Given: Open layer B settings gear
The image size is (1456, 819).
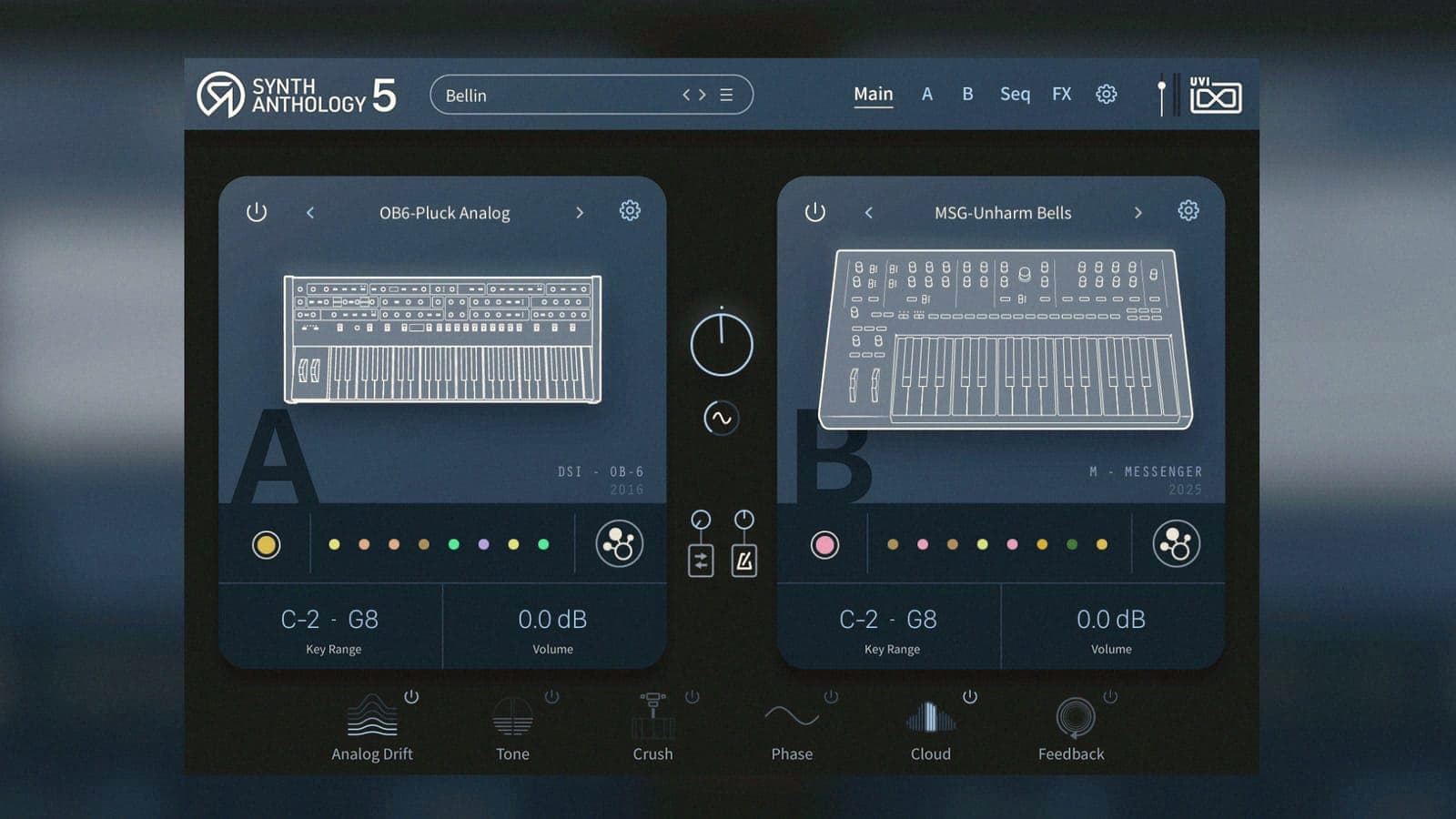Looking at the screenshot, I should 1188,211.
